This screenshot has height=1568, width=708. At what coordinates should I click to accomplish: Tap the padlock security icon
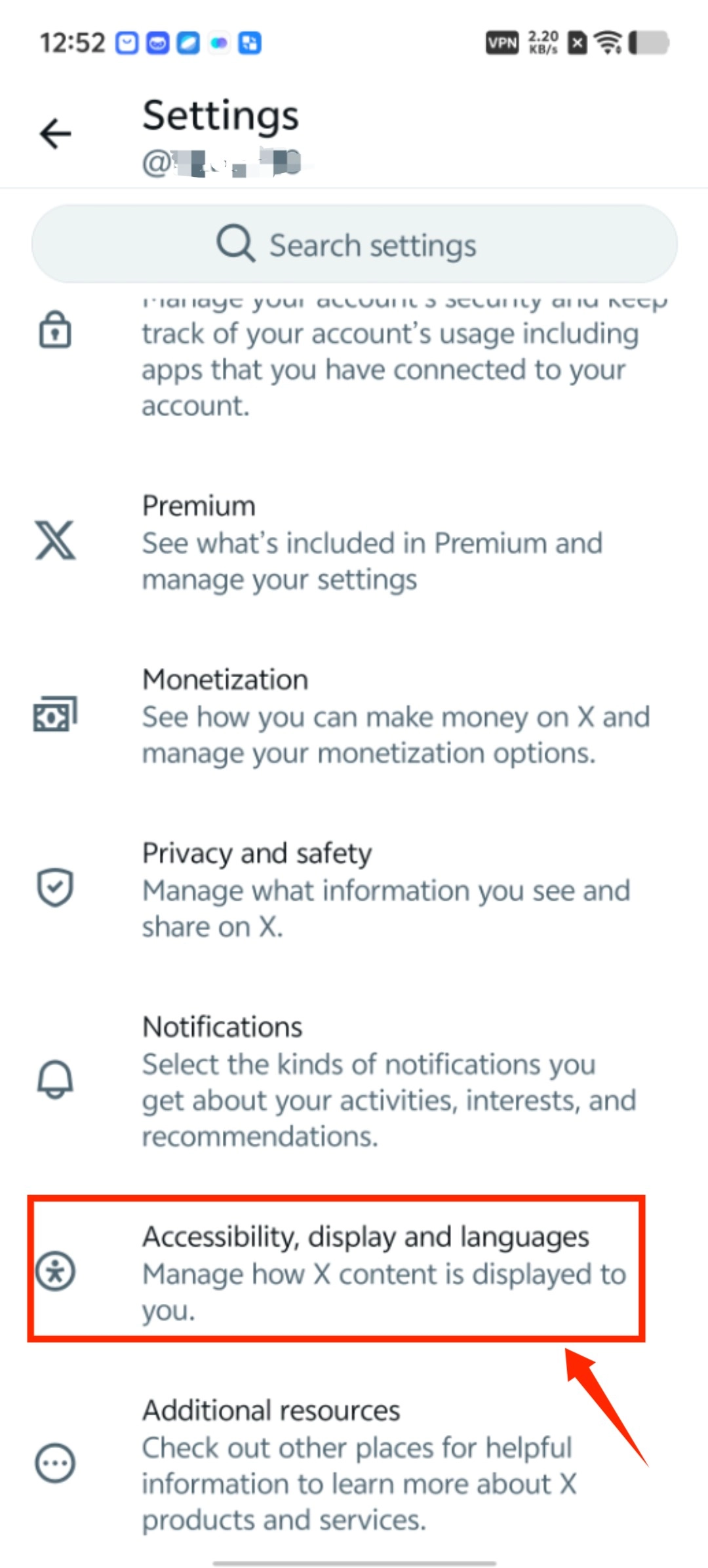[55, 330]
